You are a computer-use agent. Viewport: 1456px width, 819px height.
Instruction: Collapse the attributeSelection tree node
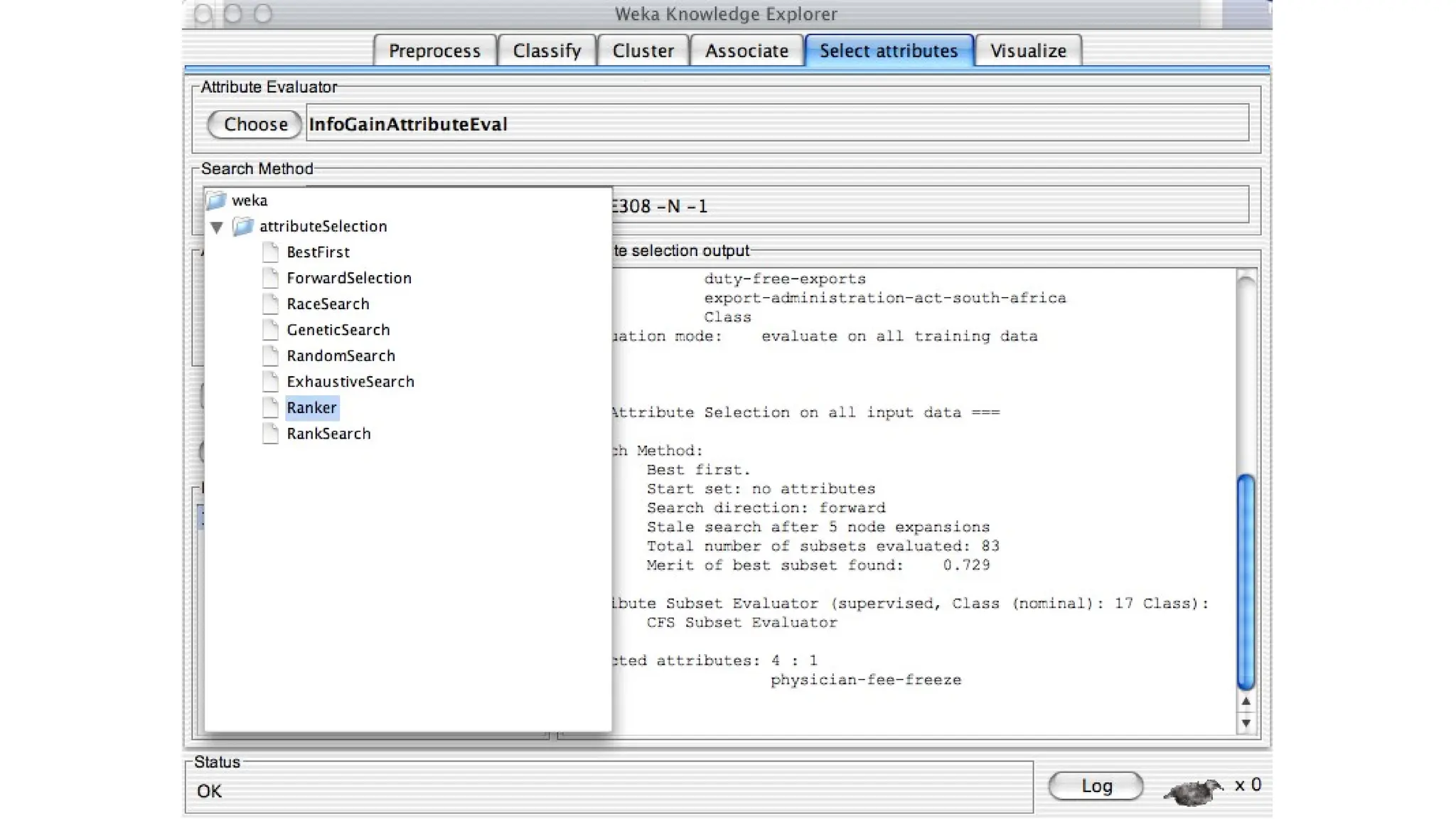point(217,227)
